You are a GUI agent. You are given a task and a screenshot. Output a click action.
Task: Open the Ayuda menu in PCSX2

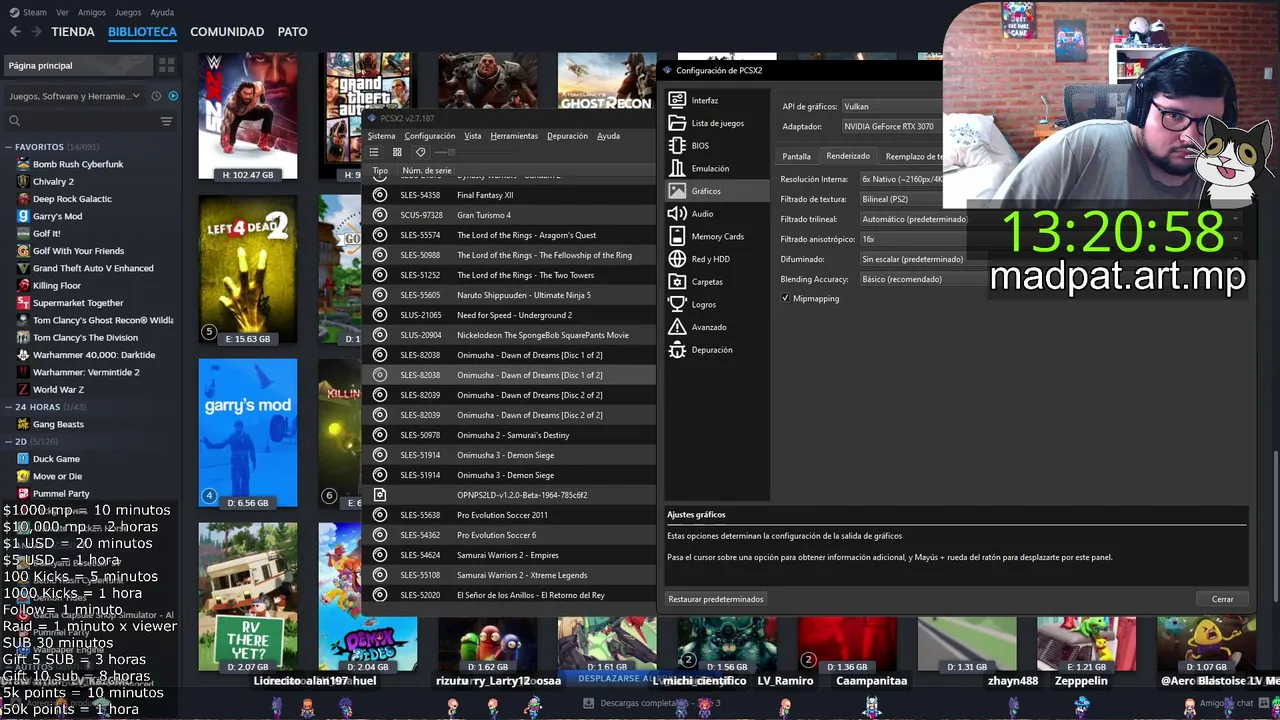pyautogui.click(x=608, y=136)
